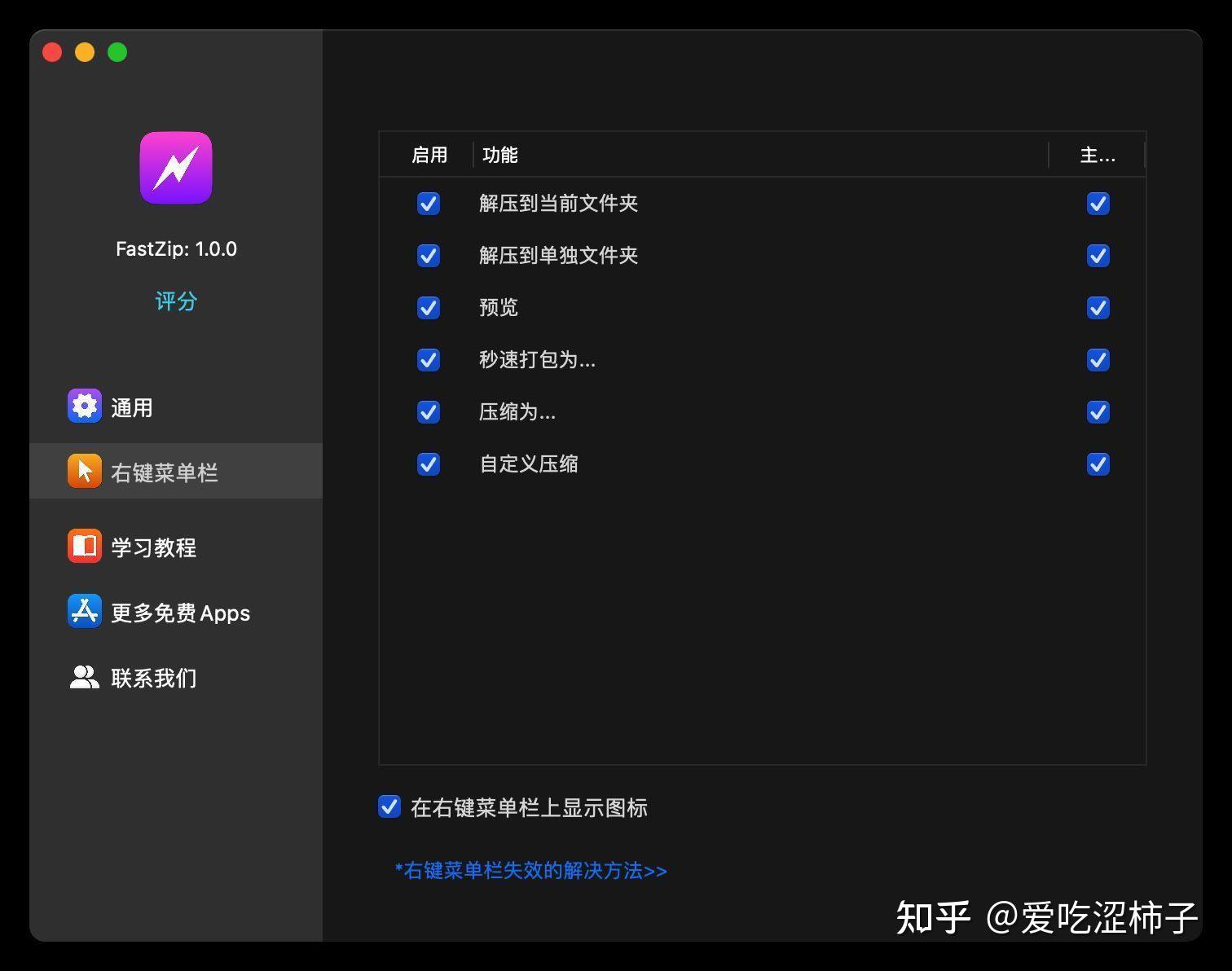Uncheck 预览 in the 启用 column

429,308
